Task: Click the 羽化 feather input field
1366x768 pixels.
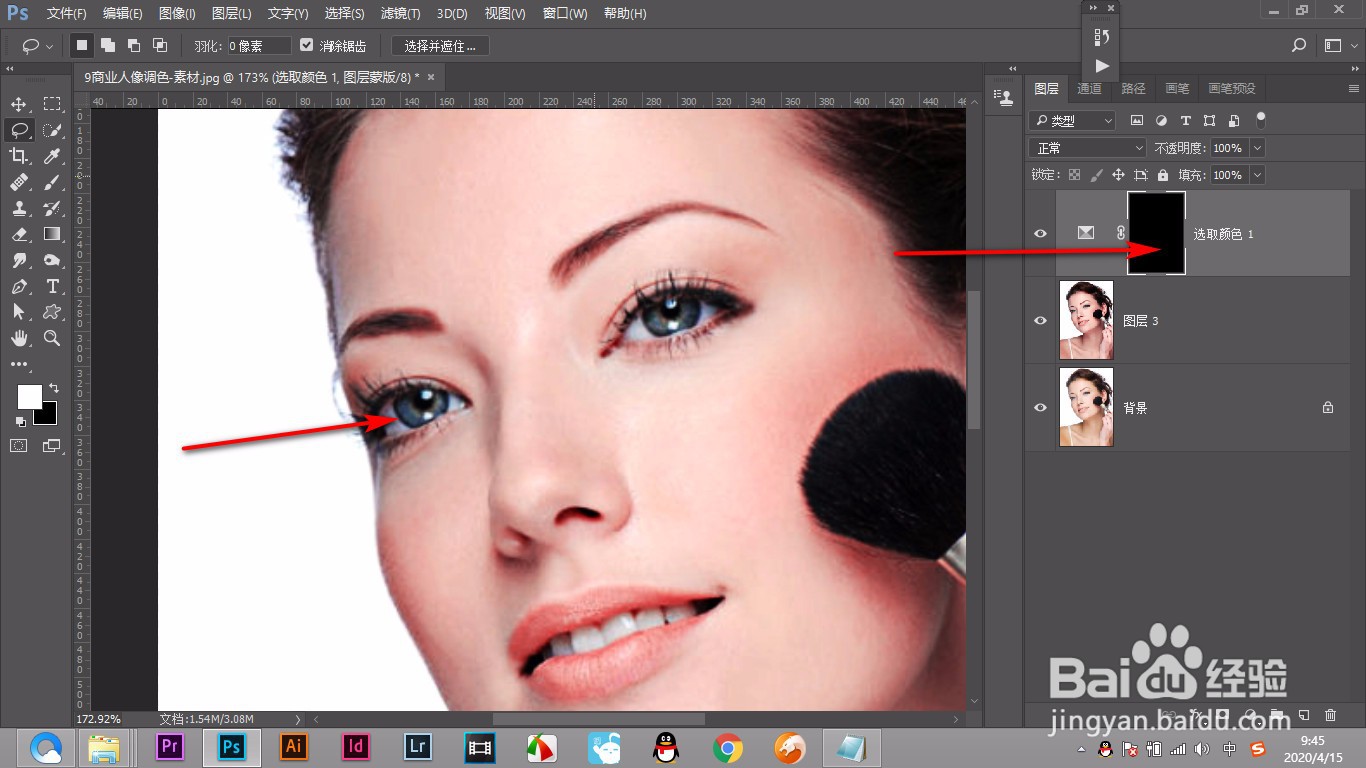Action: (x=259, y=46)
